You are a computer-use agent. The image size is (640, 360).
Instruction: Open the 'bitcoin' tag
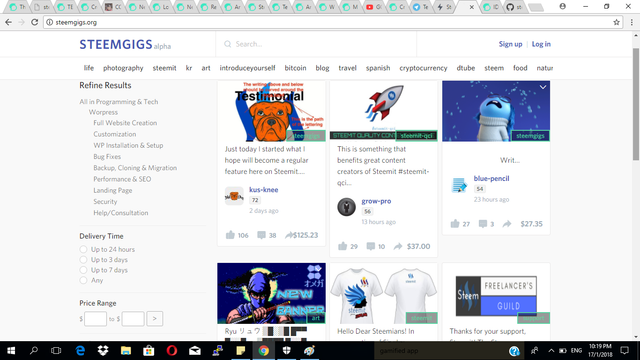(295, 68)
